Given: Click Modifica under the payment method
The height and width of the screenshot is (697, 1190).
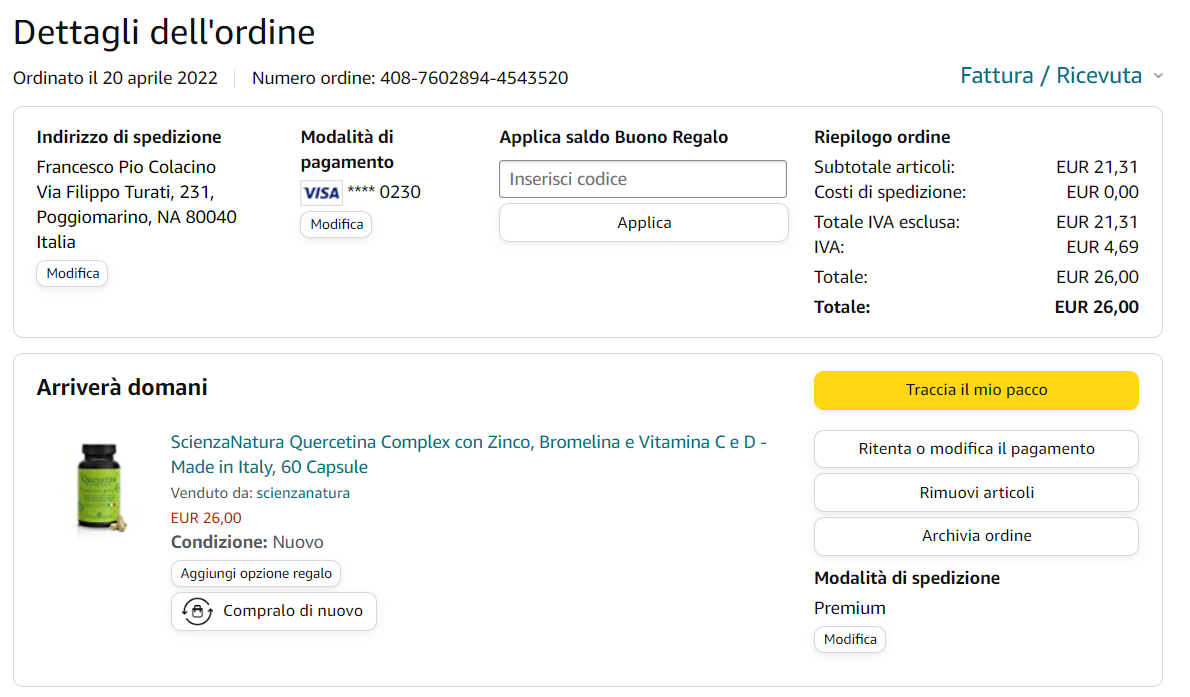Looking at the screenshot, I should pos(336,224).
